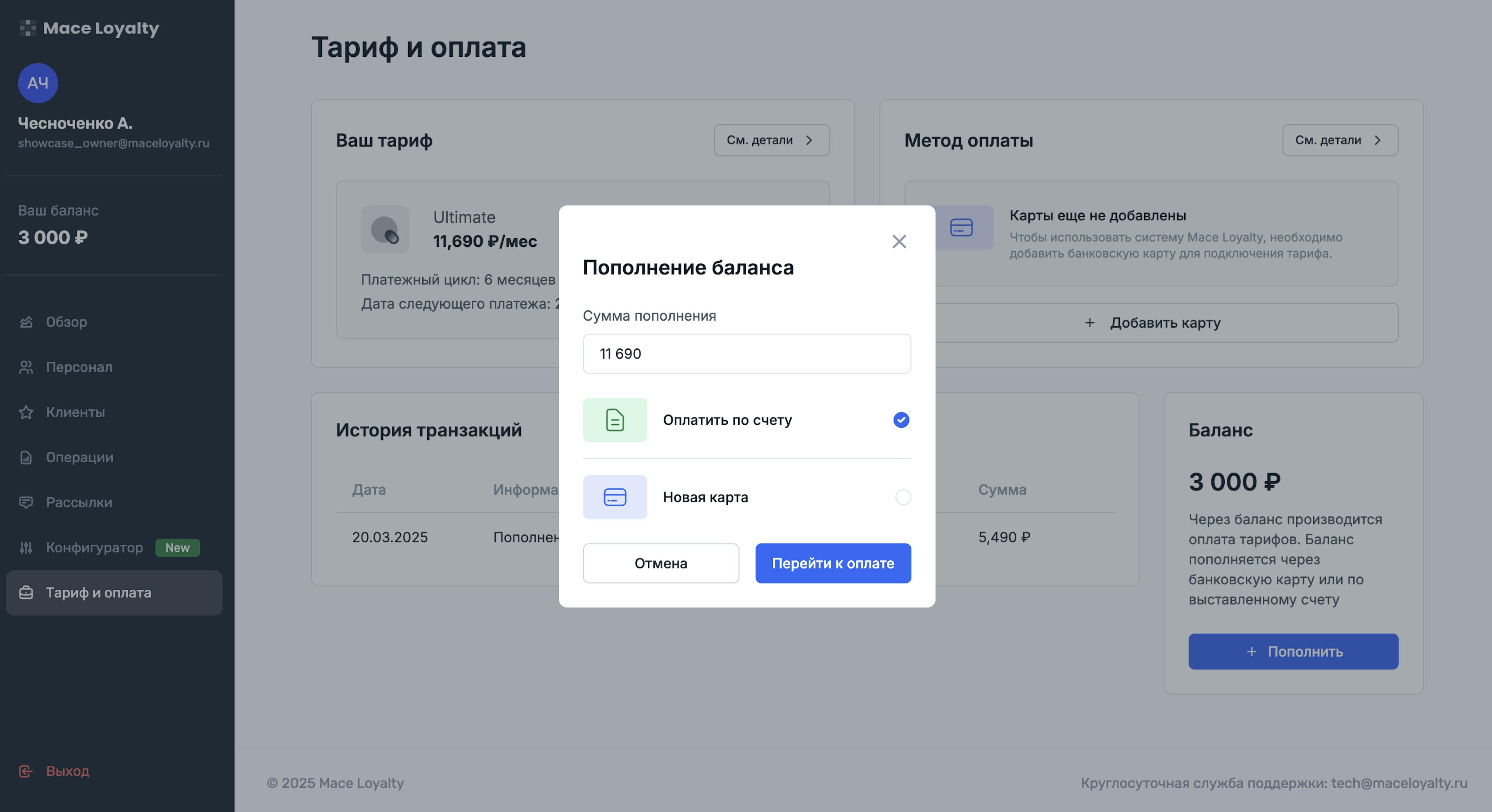Click the Баланс card amount 3 000 ₽

pyautogui.click(x=1235, y=482)
